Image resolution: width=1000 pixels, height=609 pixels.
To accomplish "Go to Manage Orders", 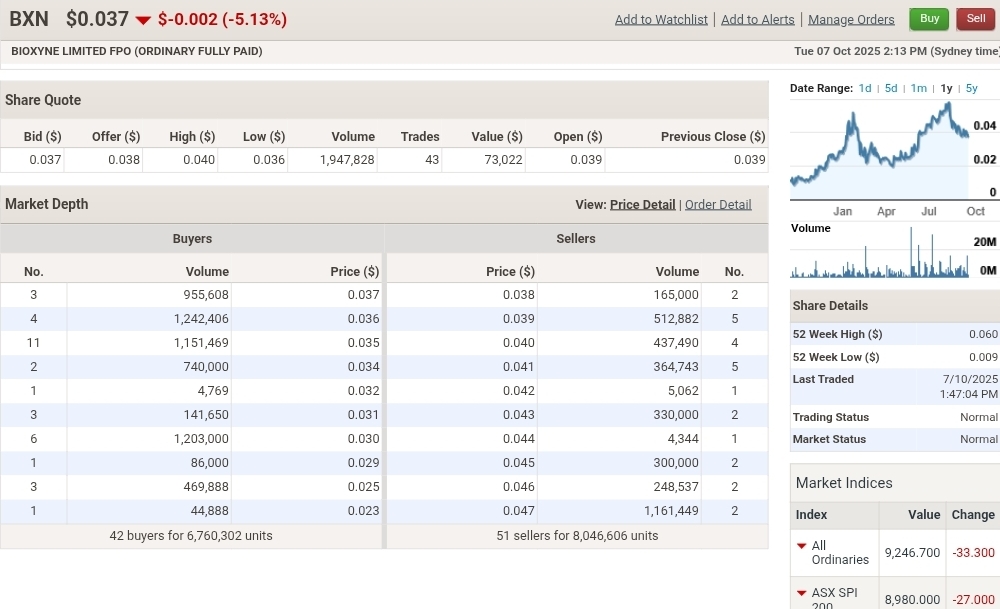I will [851, 20].
